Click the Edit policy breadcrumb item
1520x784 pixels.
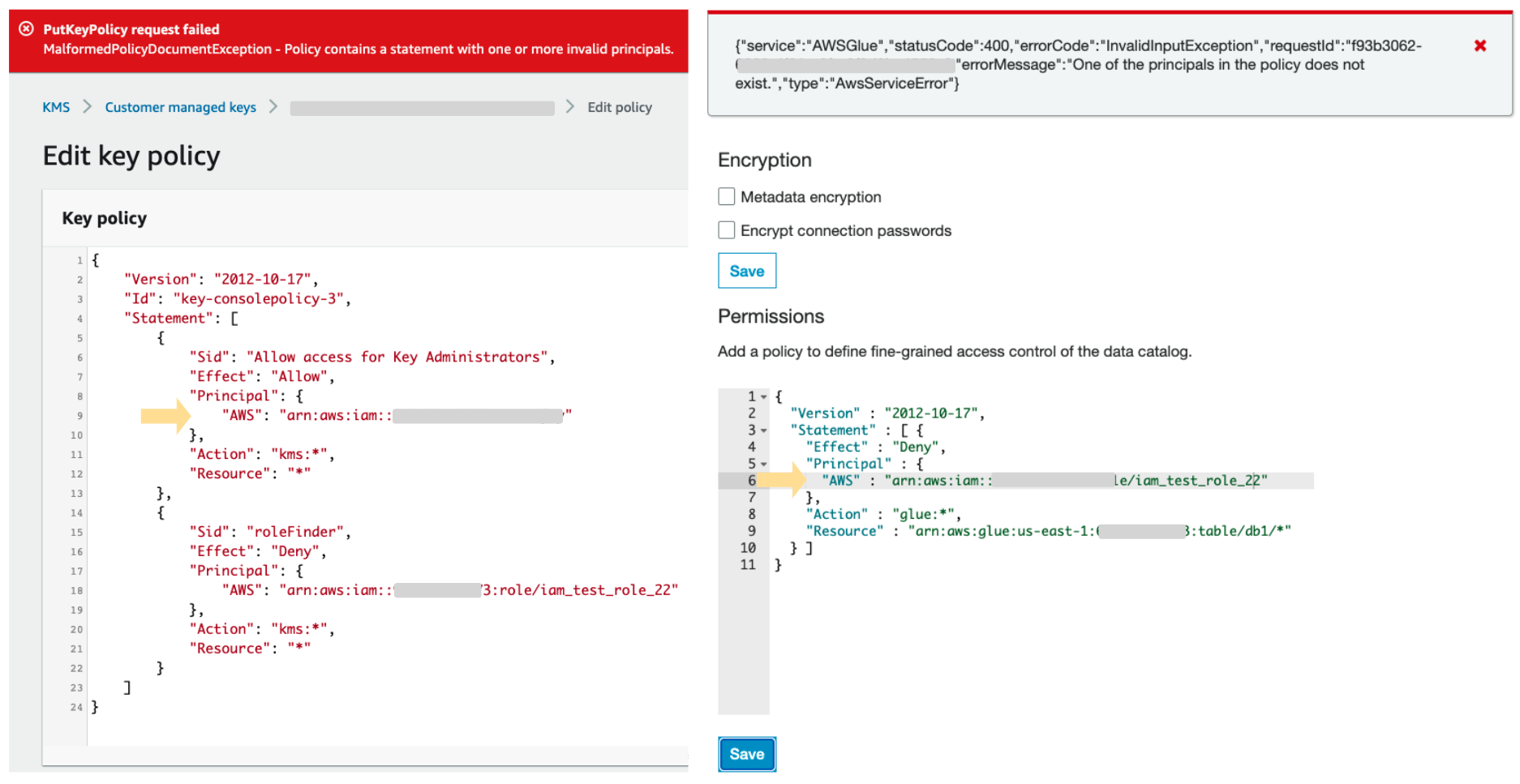(619, 107)
